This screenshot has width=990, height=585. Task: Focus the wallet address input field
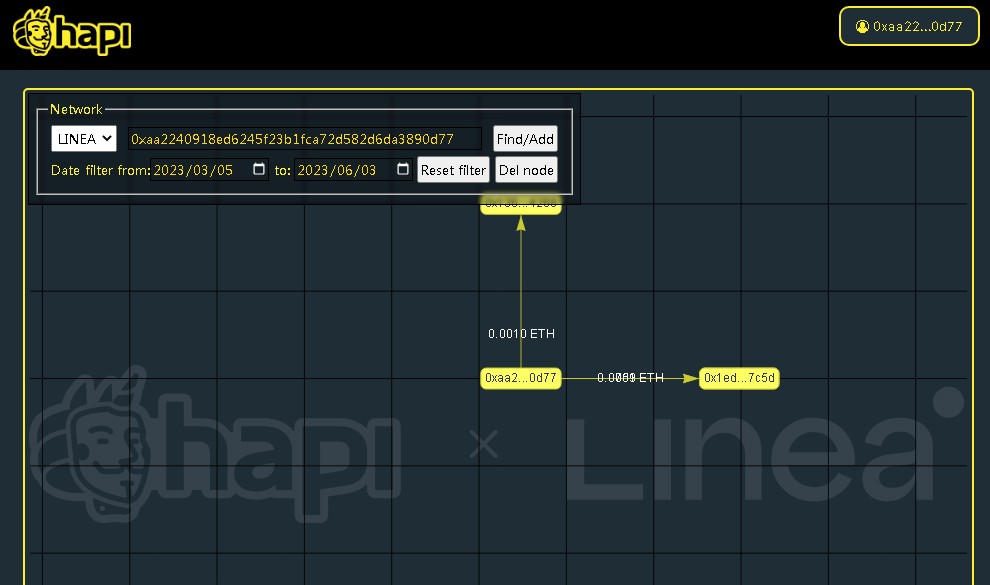point(305,139)
